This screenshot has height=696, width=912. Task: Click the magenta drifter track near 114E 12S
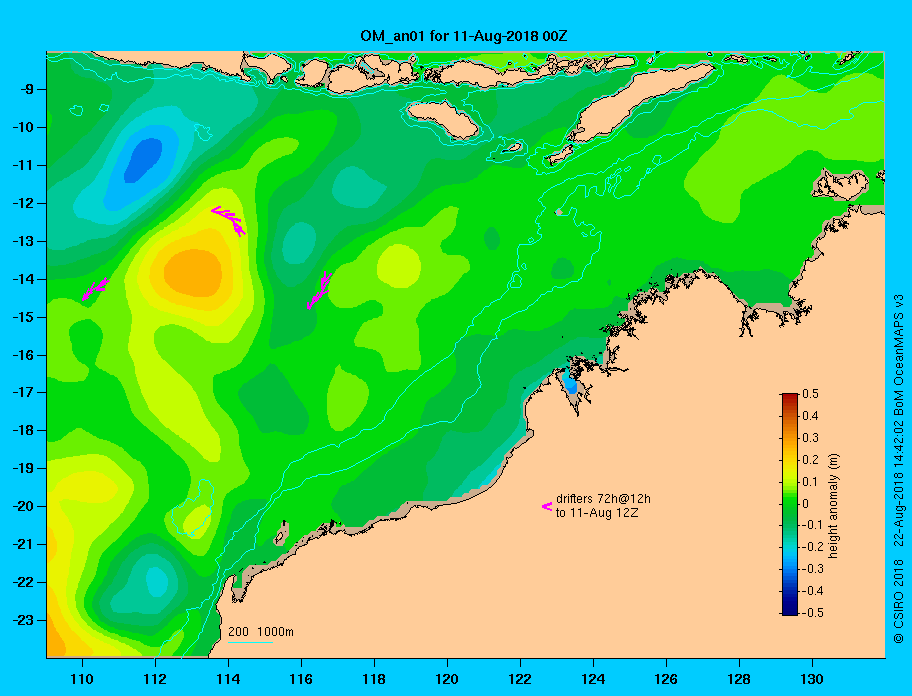click(229, 220)
